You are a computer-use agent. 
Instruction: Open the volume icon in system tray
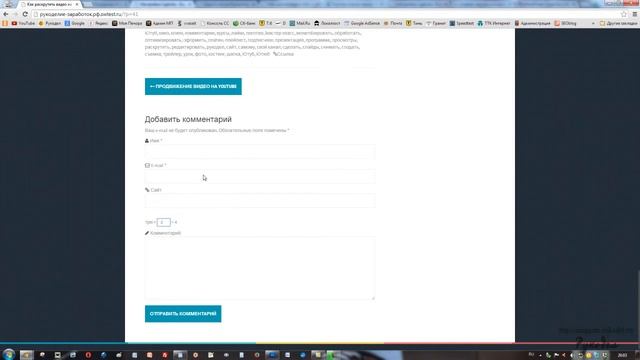click(x=571, y=355)
